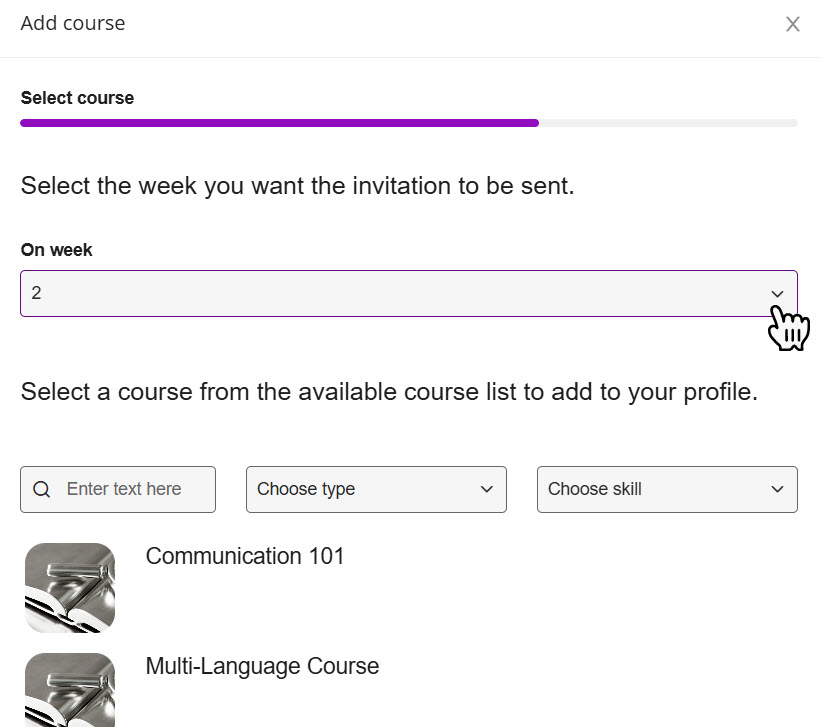Close the Add course dialog

792,24
